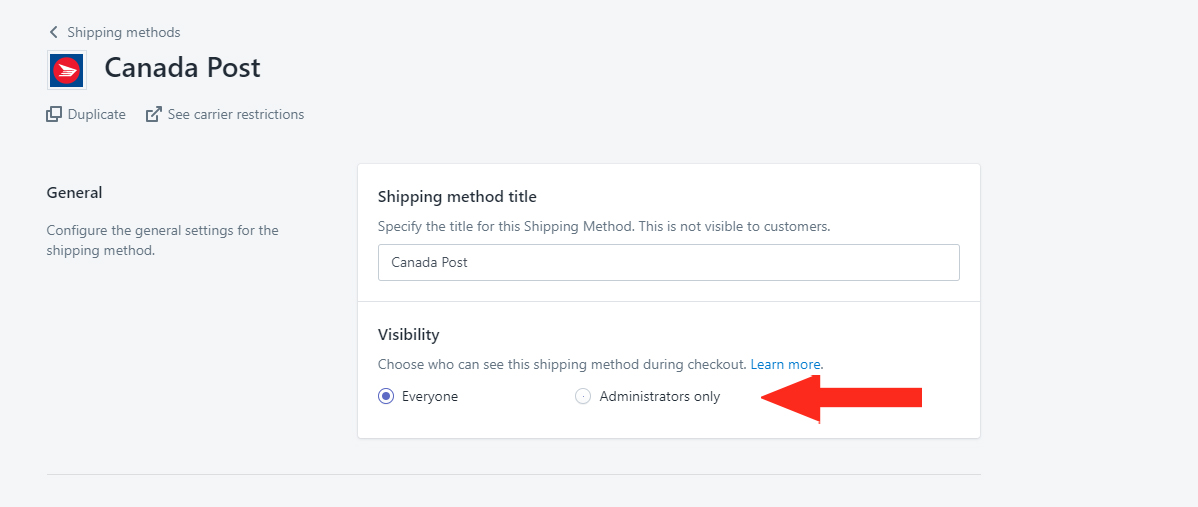The image size is (1198, 507).
Task: Click the Administrators only label text
Action: (x=660, y=396)
